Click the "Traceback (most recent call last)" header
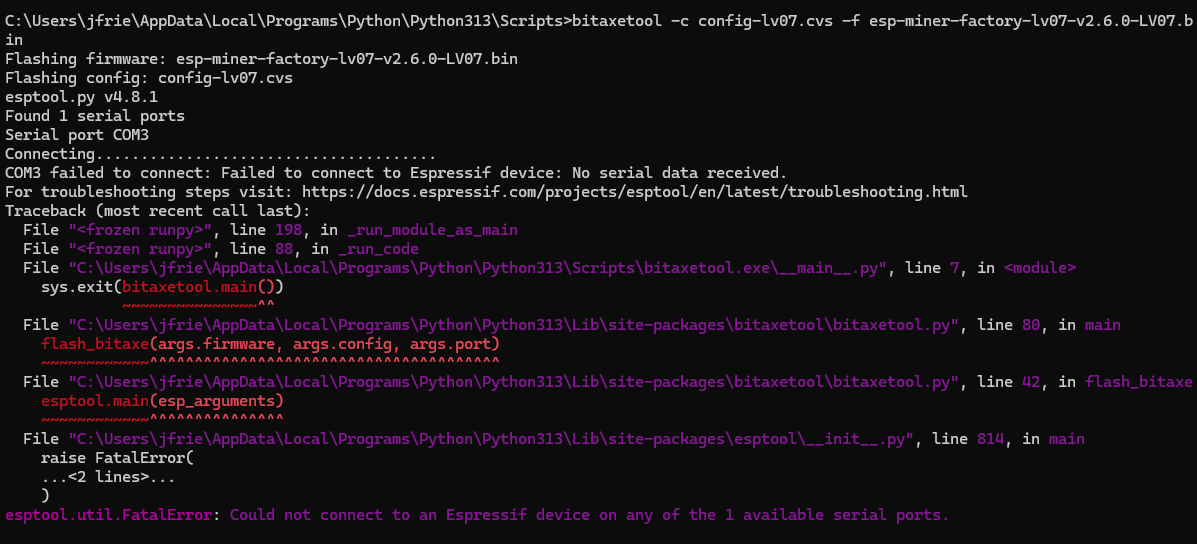The height and width of the screenshot is (544, 1197). (158, 211)
